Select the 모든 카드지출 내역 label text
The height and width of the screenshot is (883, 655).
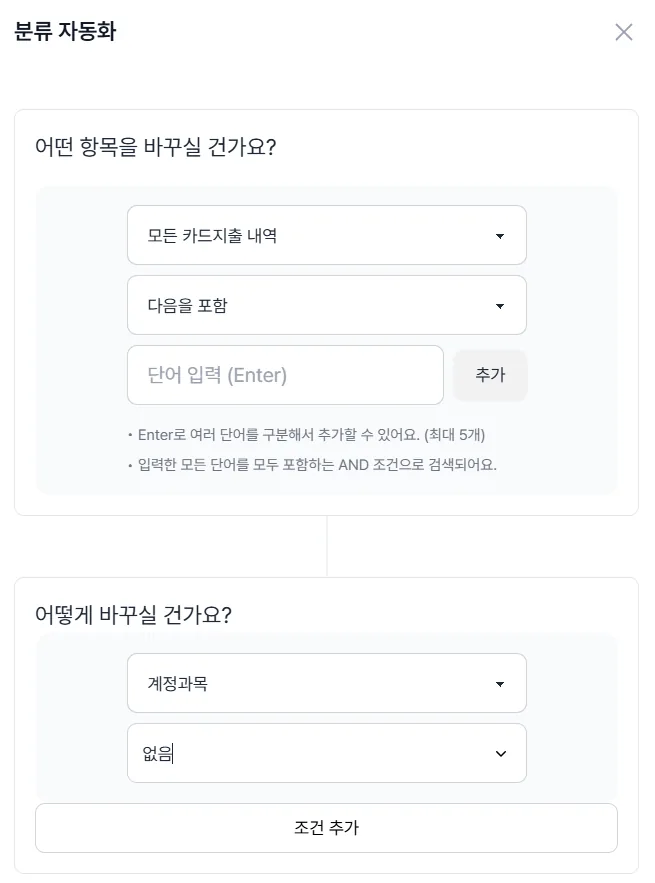(x=212, y=235)
